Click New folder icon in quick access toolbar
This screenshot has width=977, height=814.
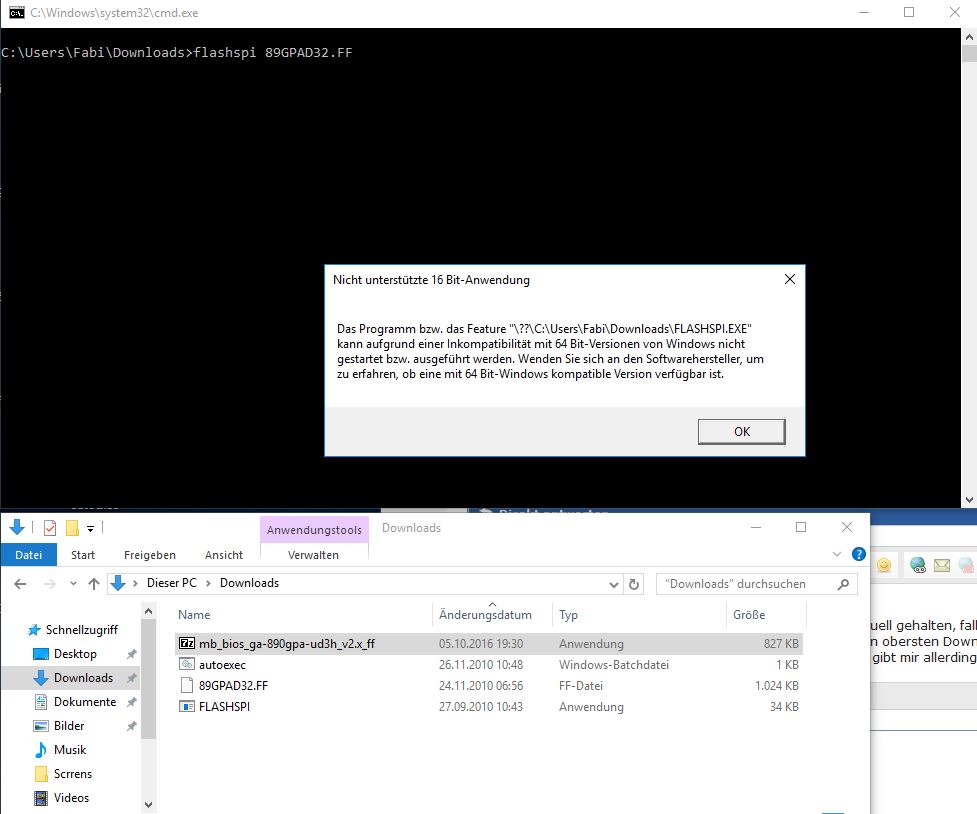tap(72, 529)
